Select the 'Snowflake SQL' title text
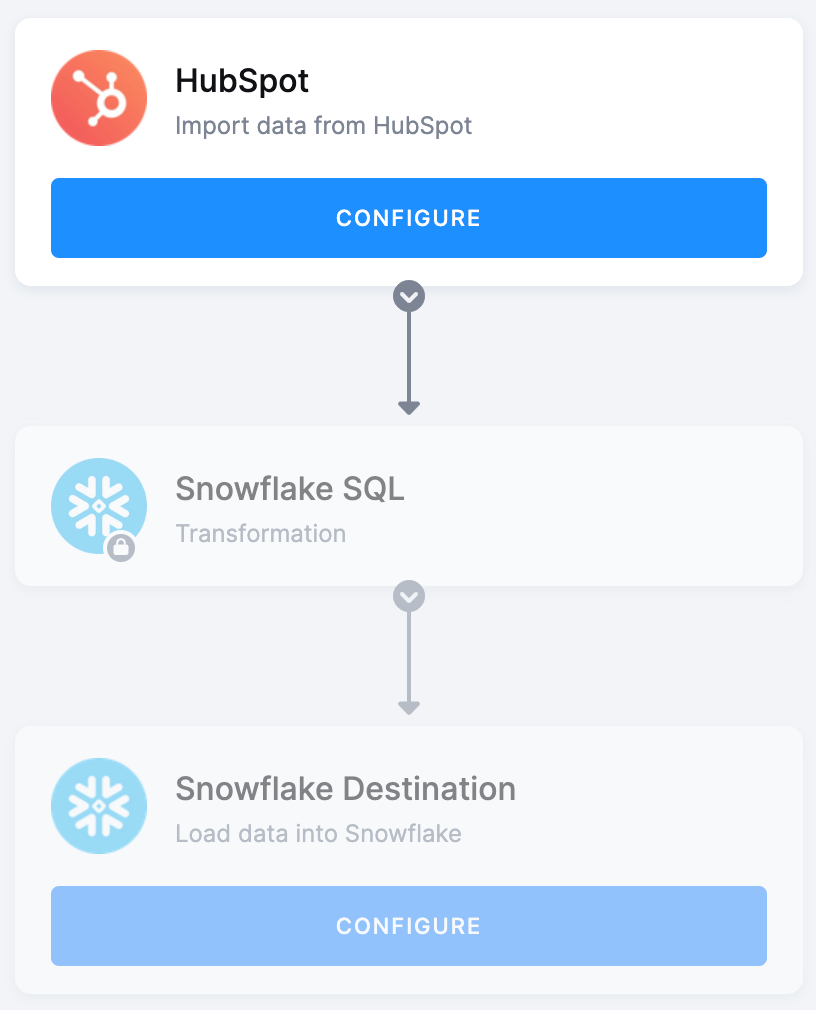Screen dimensions: 816x1010 290,489
